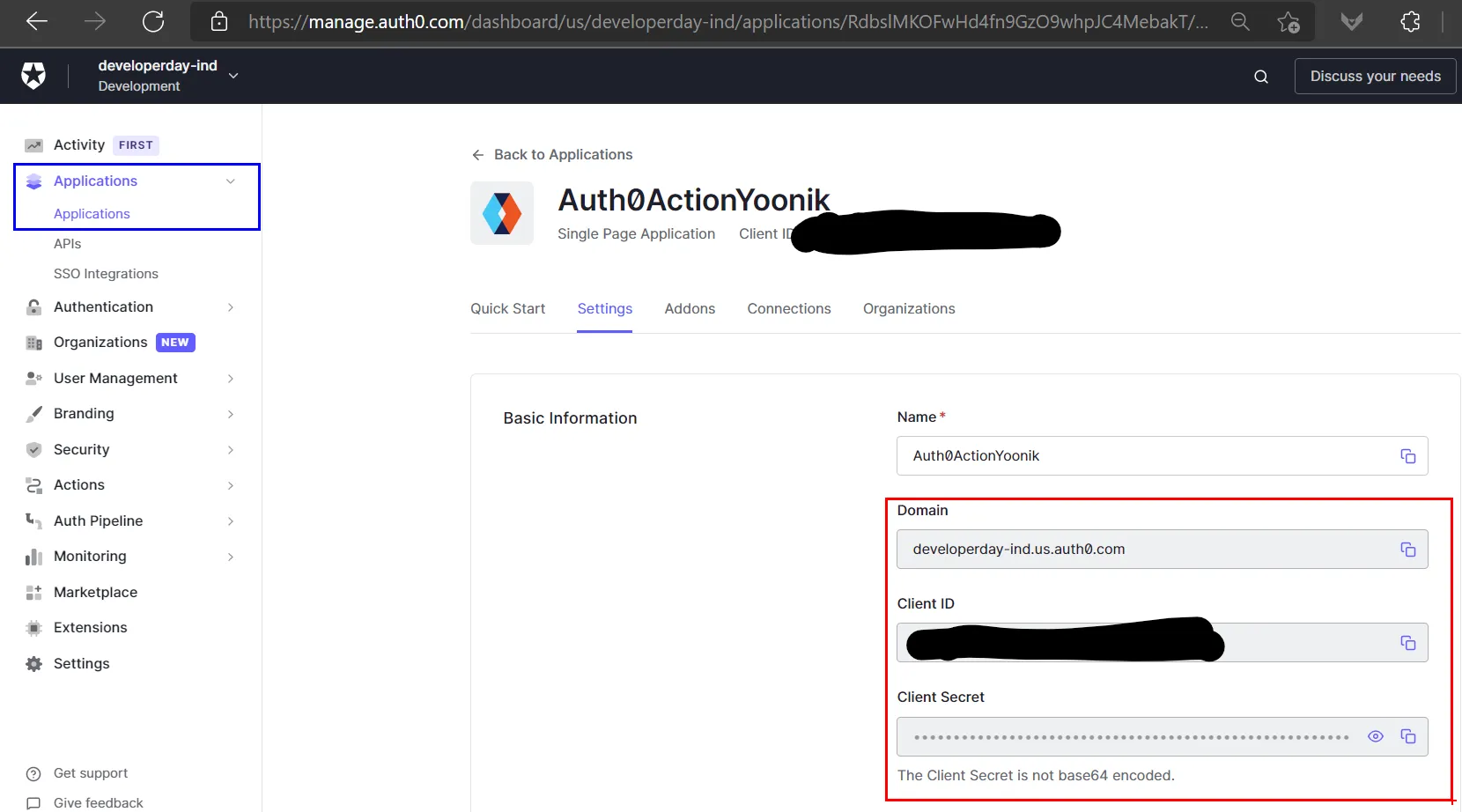Reveal the Client Secret with eye icon
This screenshot has width=1462, height=812.
click(1375, 736)
